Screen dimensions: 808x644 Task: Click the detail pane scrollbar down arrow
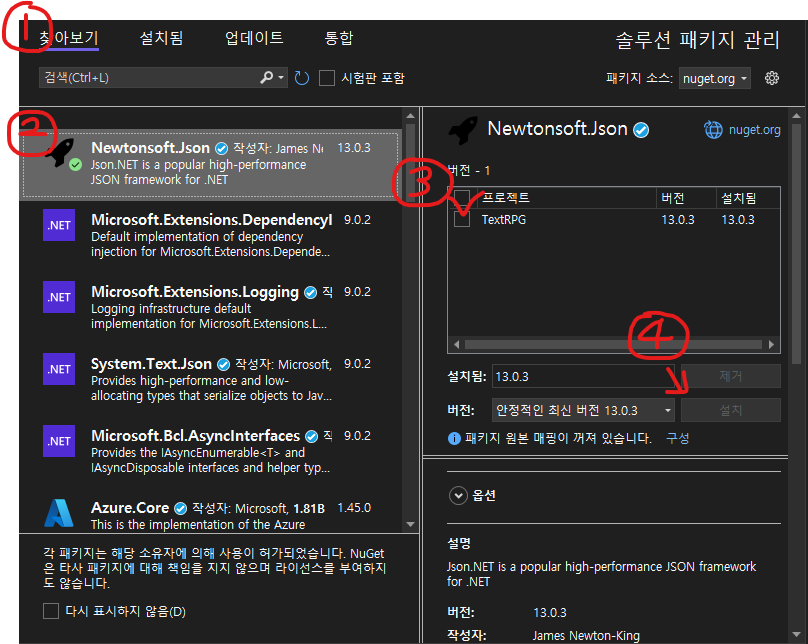[x=796, y=635]
